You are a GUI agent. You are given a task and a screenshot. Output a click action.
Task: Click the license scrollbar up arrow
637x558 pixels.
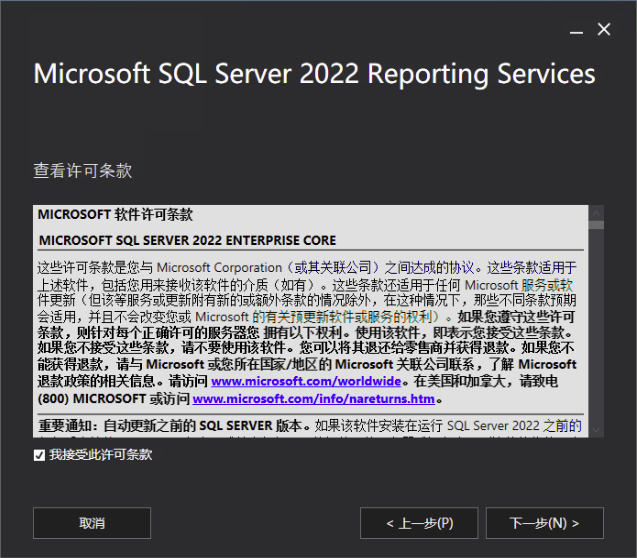coord(596,212)
